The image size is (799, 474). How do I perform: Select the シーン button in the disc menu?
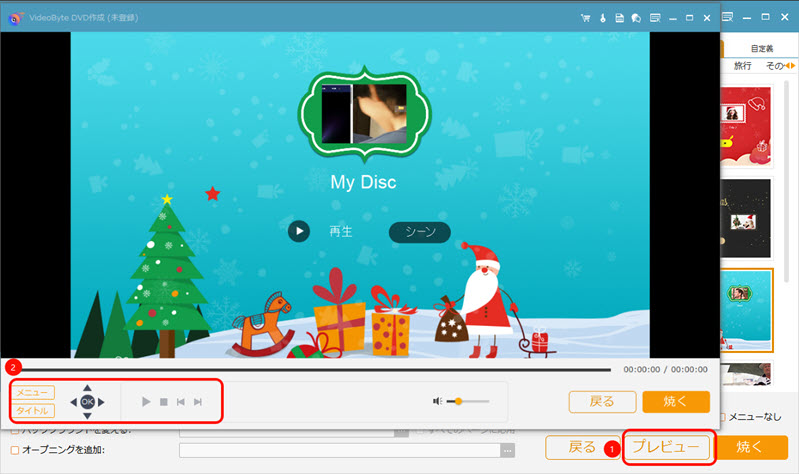click(419, 232)
